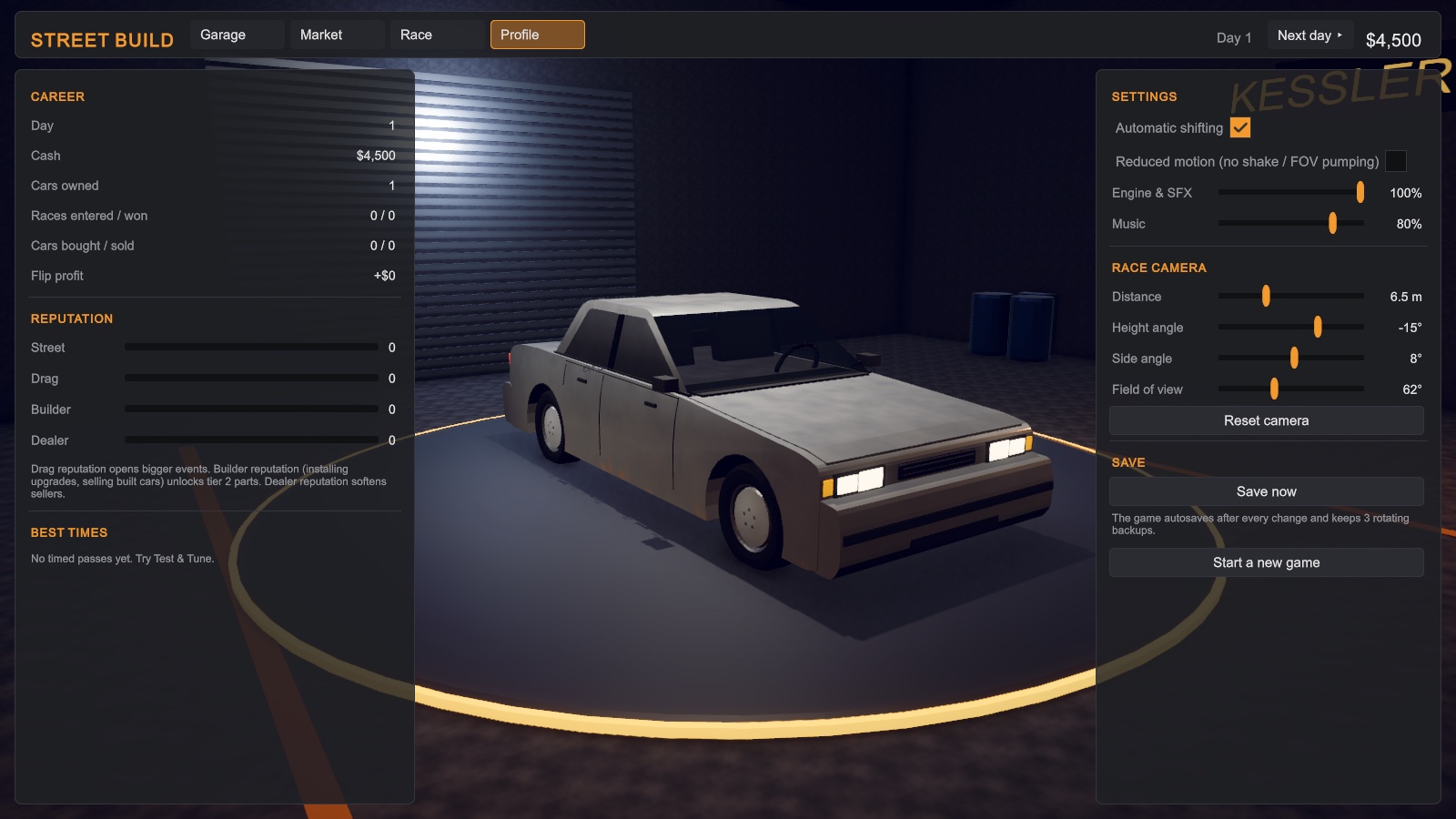
Task: Click the Dealer reputation bar
Action: pyautogui.click(x=251, y=440)
